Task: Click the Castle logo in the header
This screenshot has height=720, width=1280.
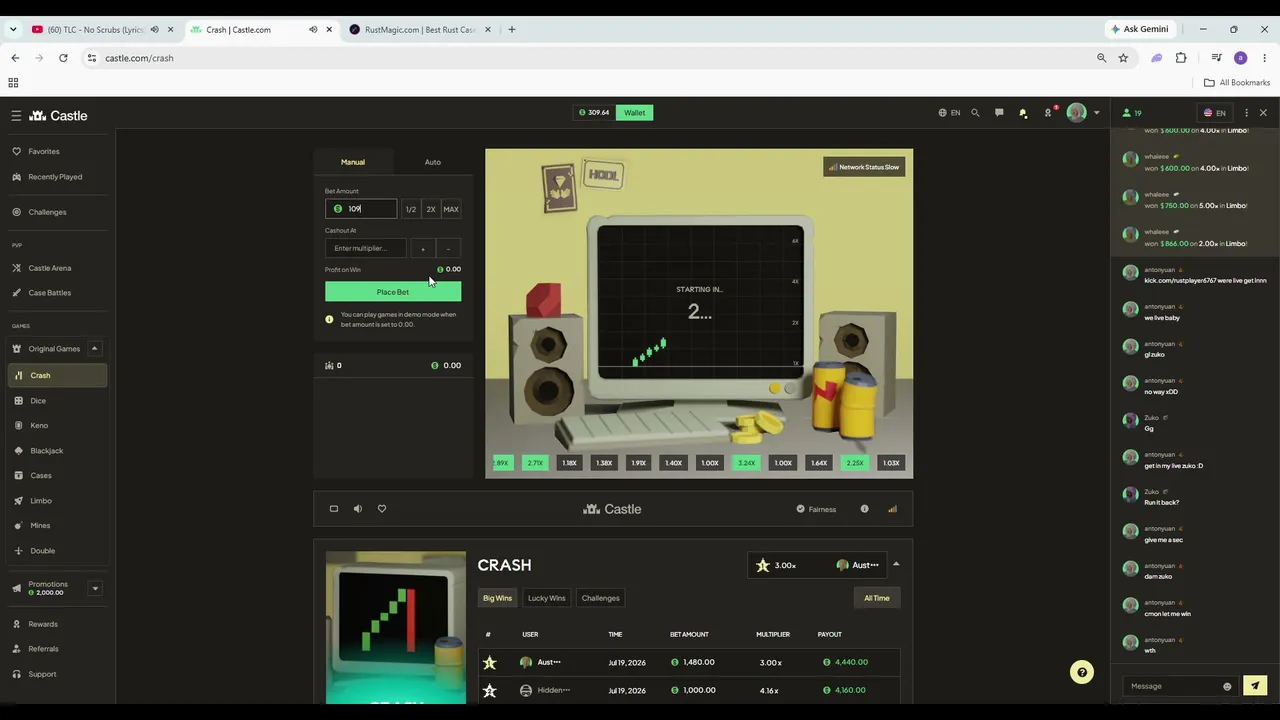Action: tap(58, 116)
